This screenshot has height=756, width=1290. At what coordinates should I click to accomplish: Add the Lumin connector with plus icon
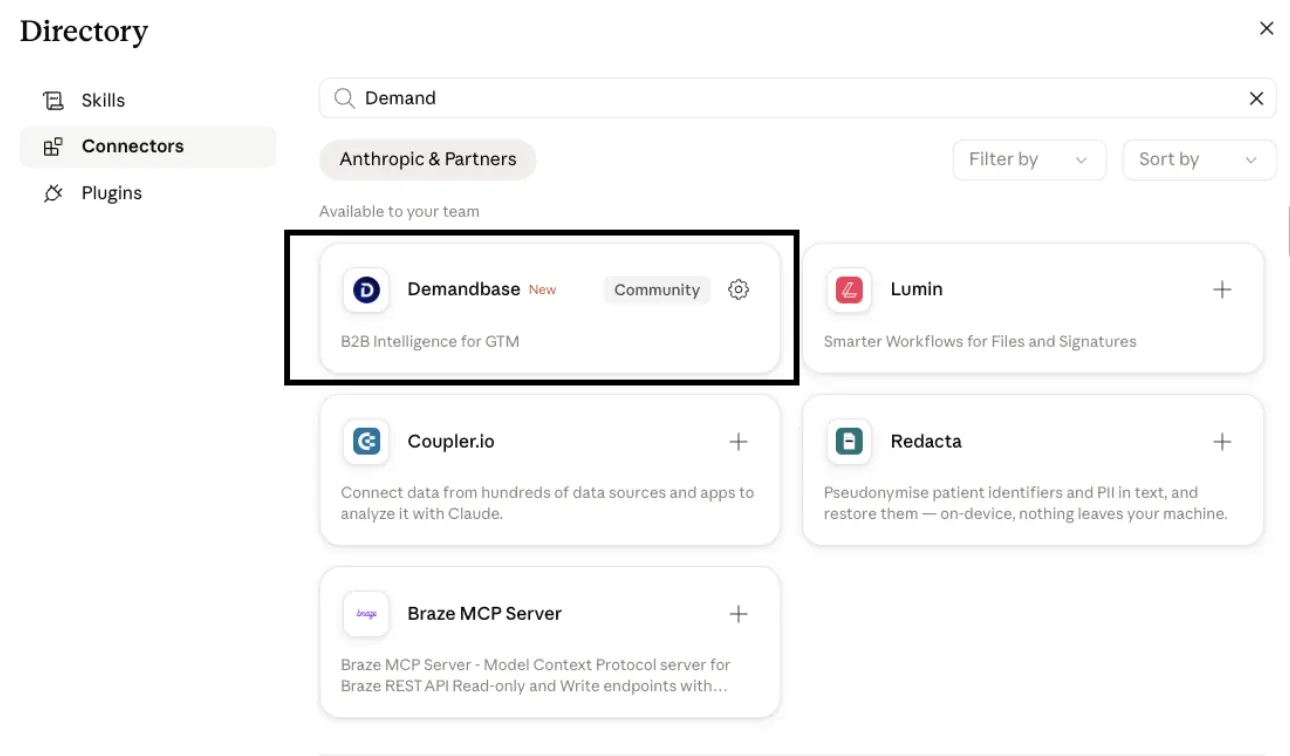(x=1221, y=290)
